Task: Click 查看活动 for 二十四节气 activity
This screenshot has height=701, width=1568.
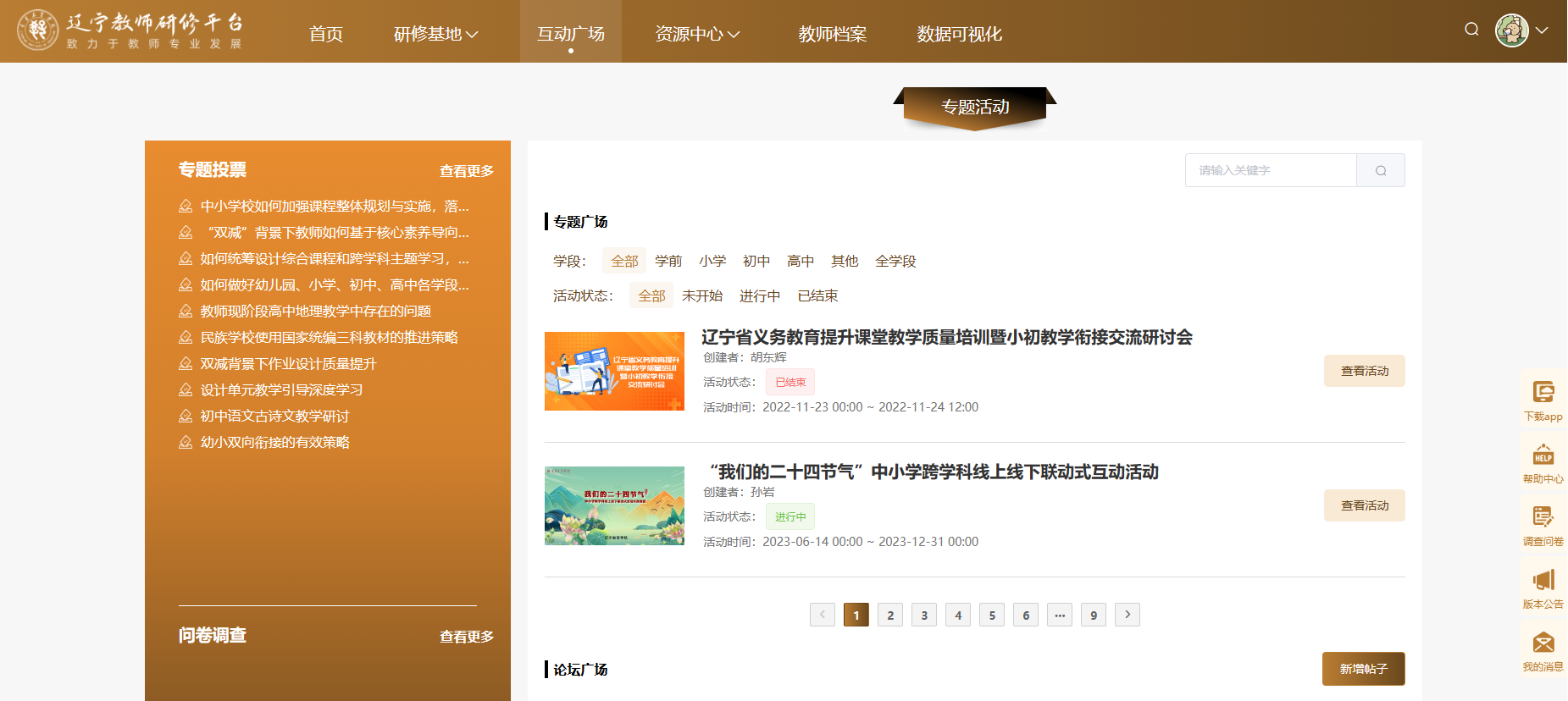Action: pyautogui.click(x=1364, y=505)
